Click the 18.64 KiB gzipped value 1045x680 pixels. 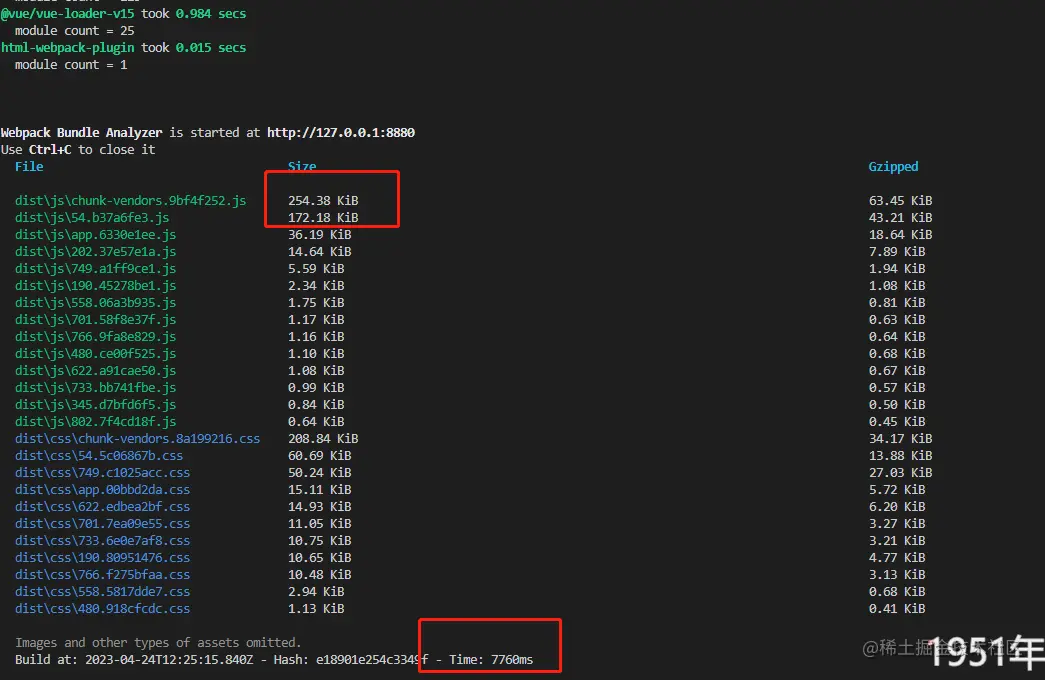pyautogui.click(x=900, y=235)
